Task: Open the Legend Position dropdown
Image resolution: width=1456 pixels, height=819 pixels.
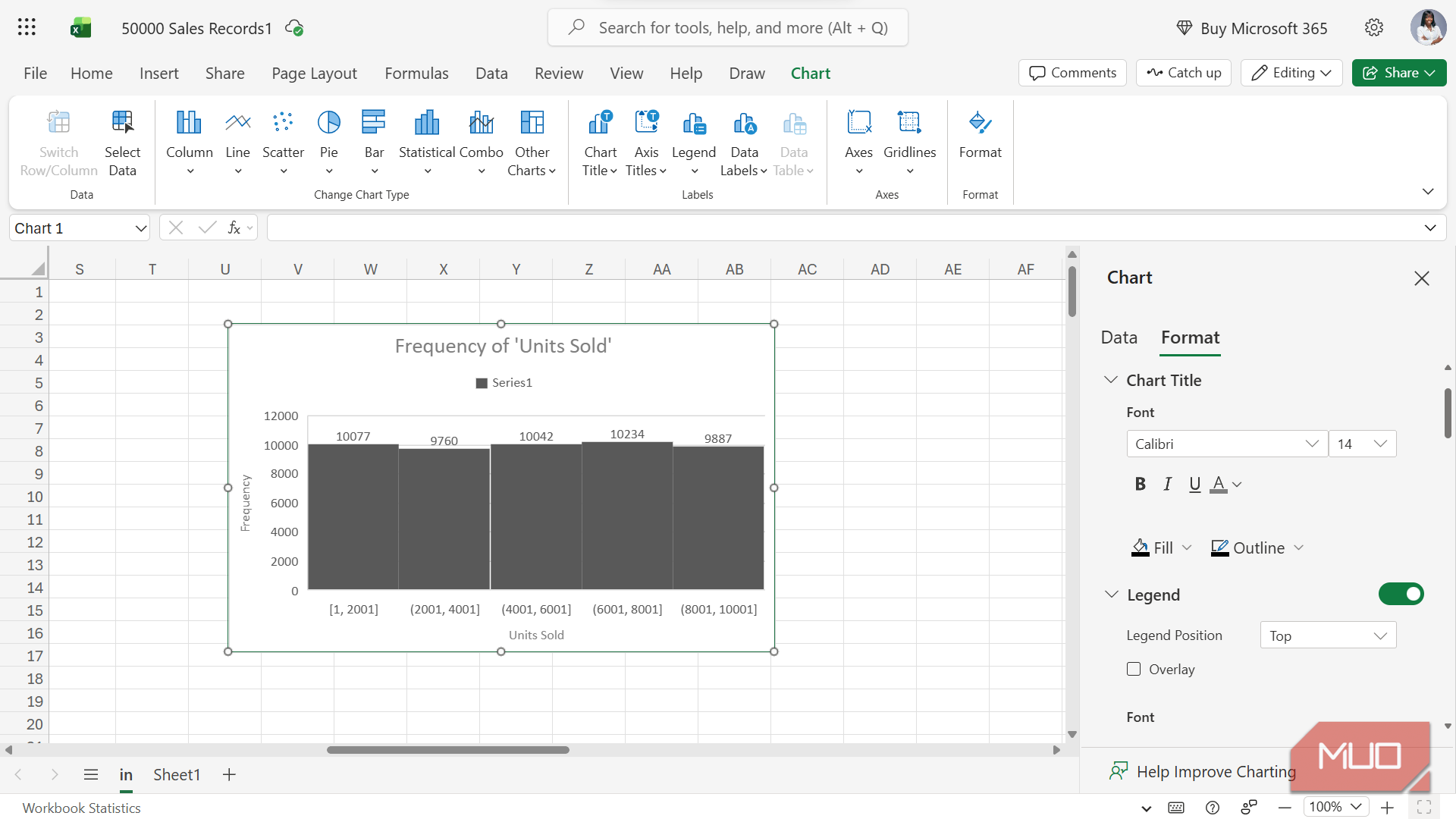Action: coord(1328,635)
